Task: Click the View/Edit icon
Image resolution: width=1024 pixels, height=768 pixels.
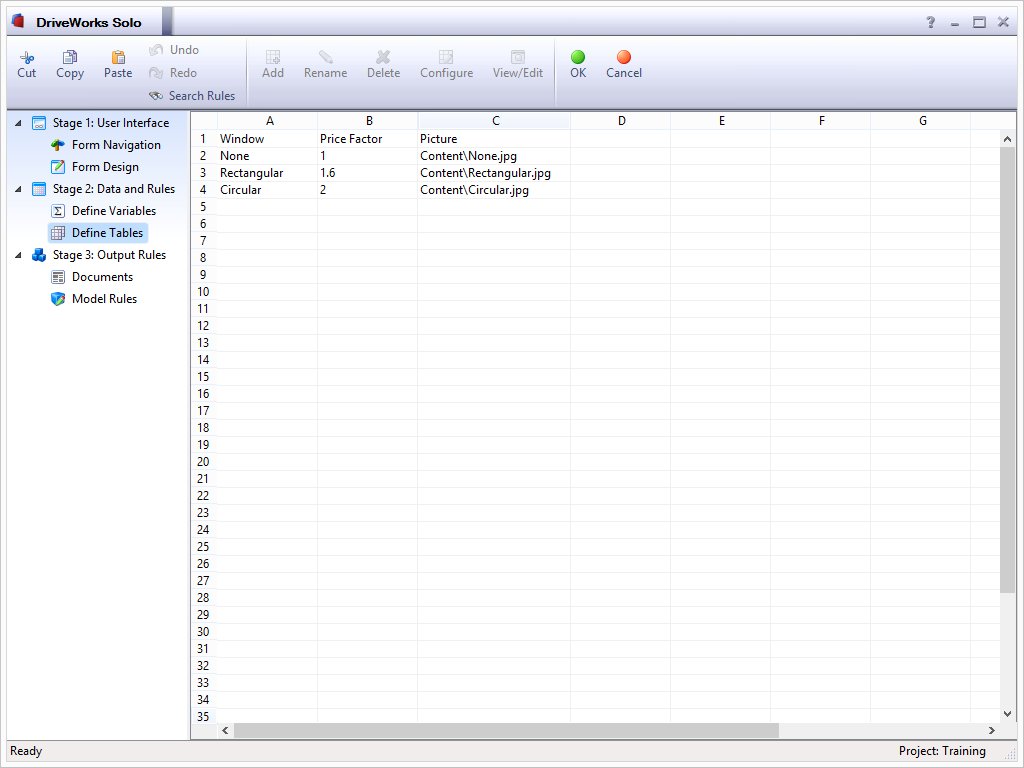Action: [518, 57]
